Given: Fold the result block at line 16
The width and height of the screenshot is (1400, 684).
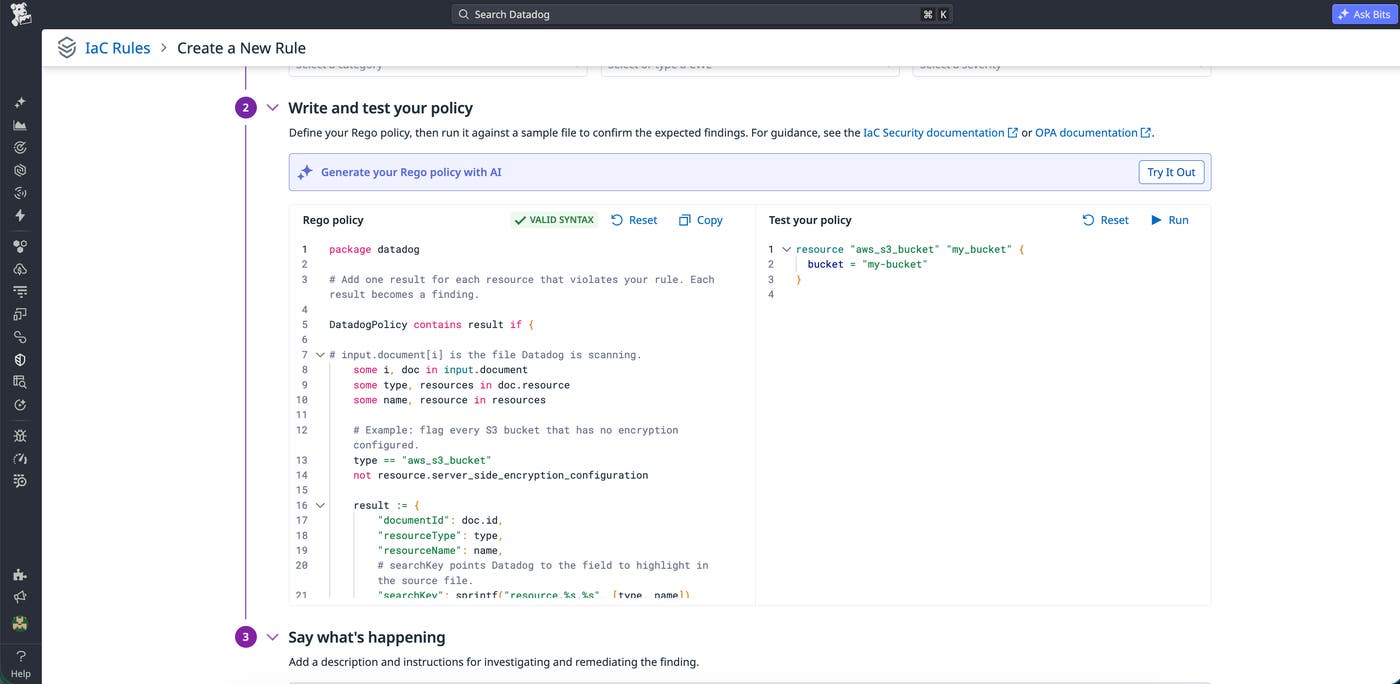Looking at the screenshot, I should [320, 505].
